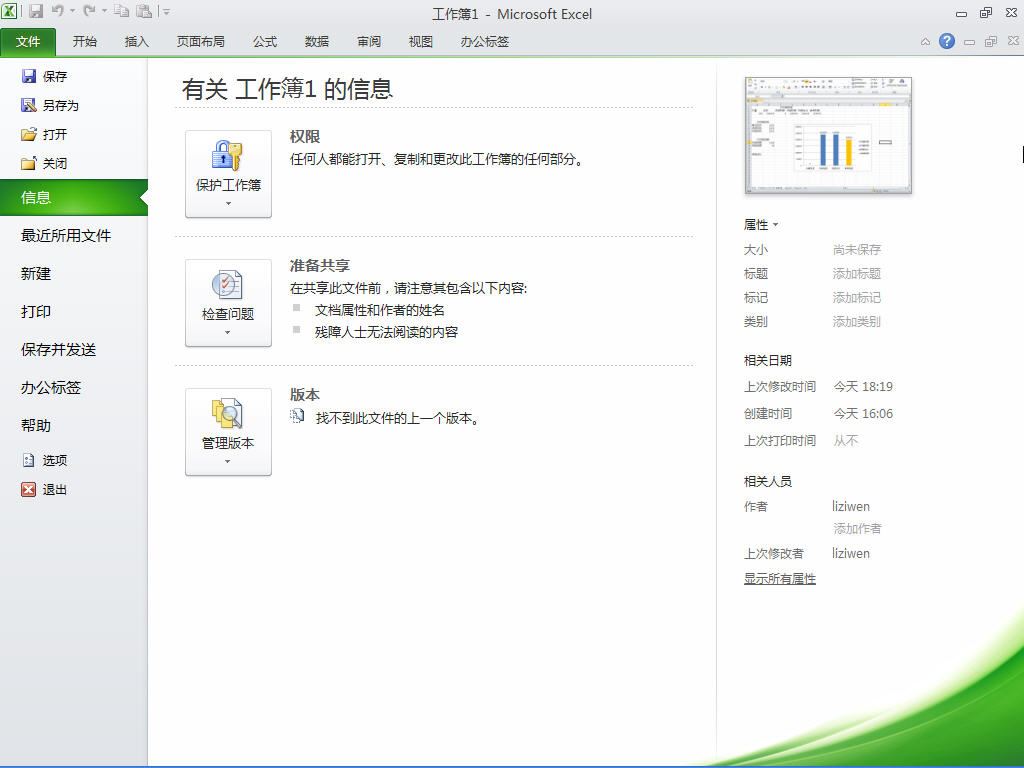
Task: Switch to the 审阅 ribbon tab
Action: 369,42
